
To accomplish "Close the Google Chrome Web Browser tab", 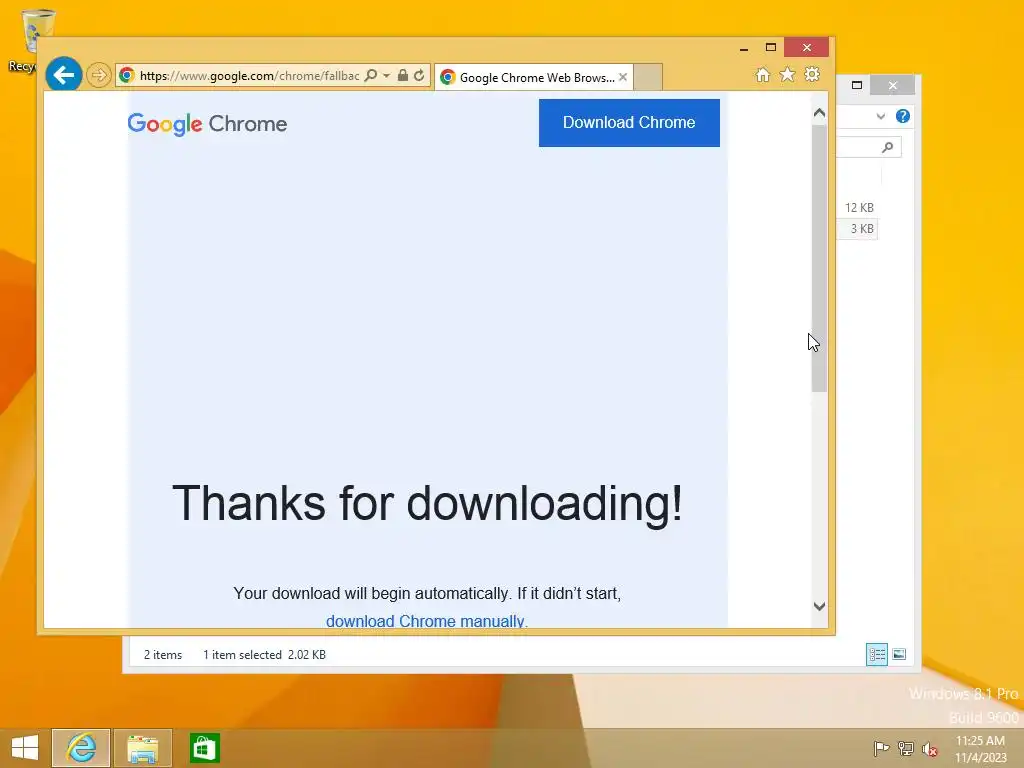I will tap(623, 77).
